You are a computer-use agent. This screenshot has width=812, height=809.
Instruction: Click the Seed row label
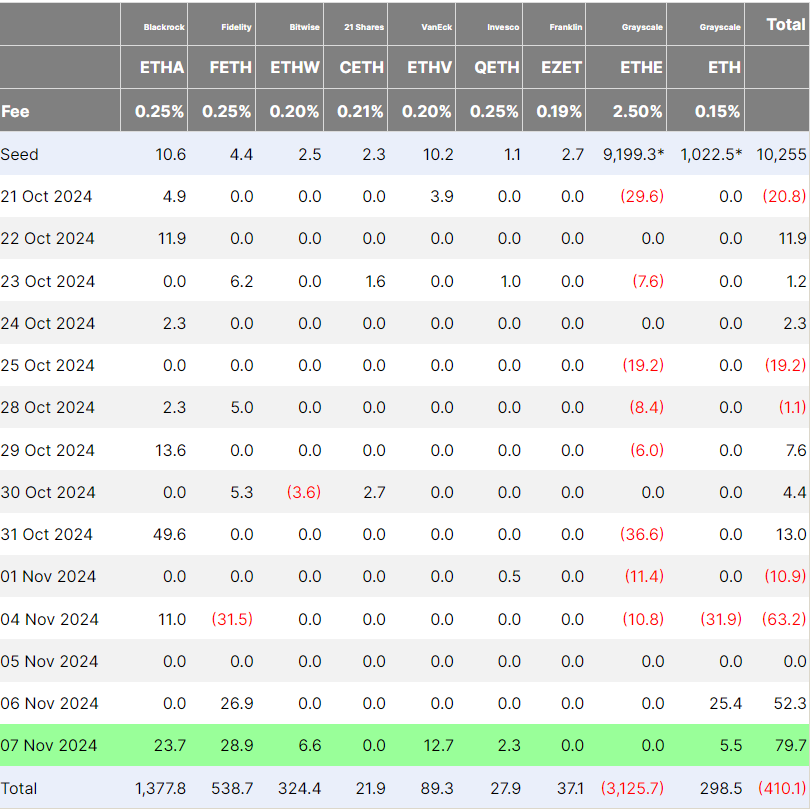[22, 154]
